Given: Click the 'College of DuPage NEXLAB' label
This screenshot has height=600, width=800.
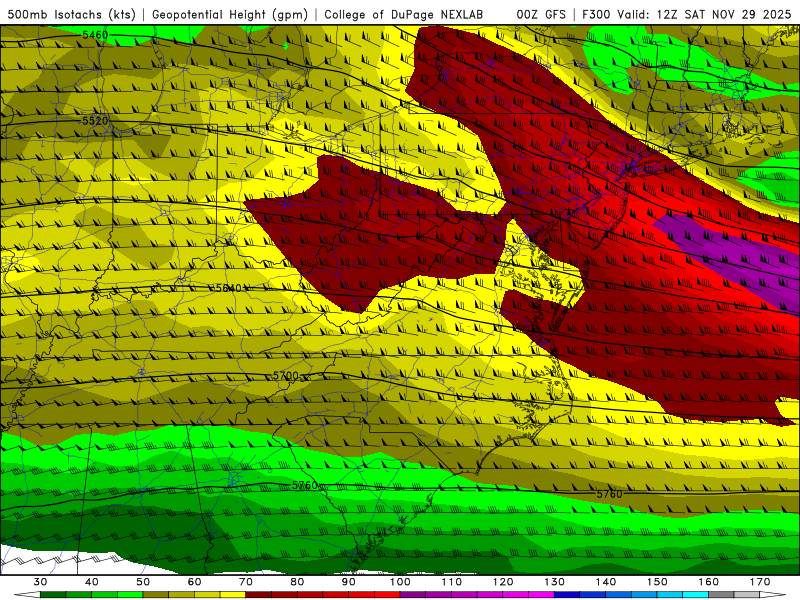Looking at the screenshot, I should pos(404,14).
